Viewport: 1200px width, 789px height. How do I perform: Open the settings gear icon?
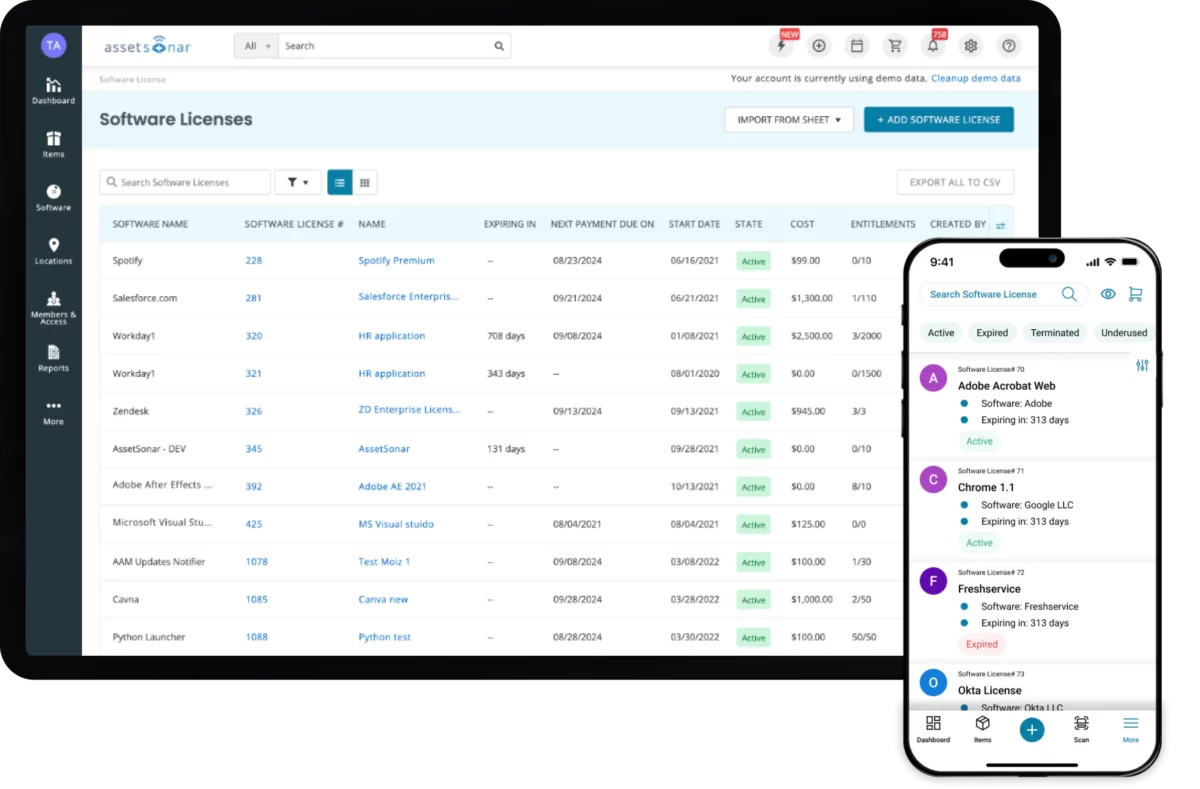coord(971,46)
